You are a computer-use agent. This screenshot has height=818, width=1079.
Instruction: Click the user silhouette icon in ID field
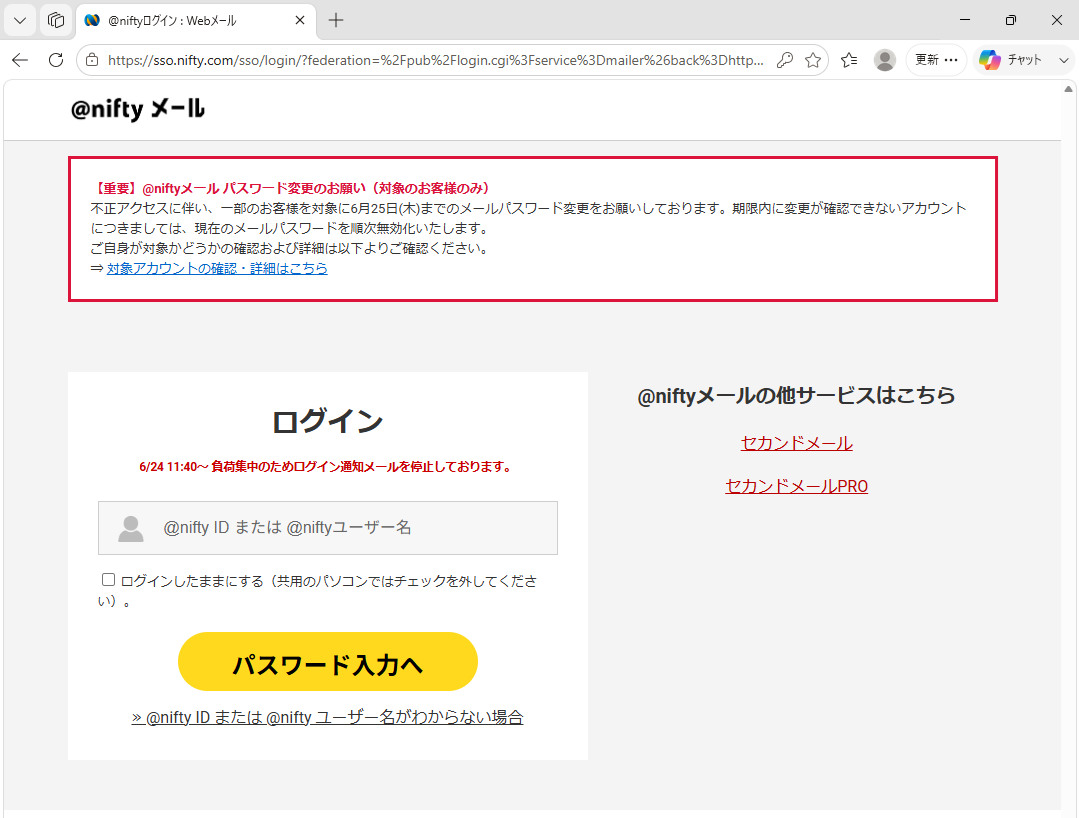131,528
